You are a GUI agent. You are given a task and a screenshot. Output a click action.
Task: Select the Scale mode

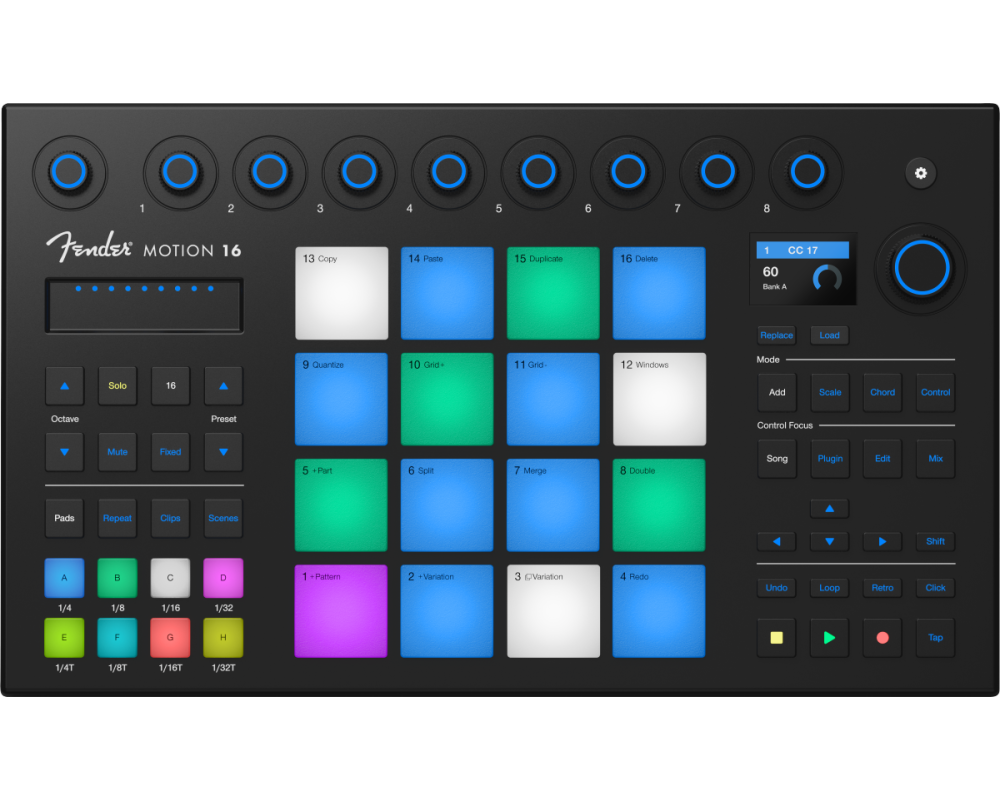coord(829,392)
